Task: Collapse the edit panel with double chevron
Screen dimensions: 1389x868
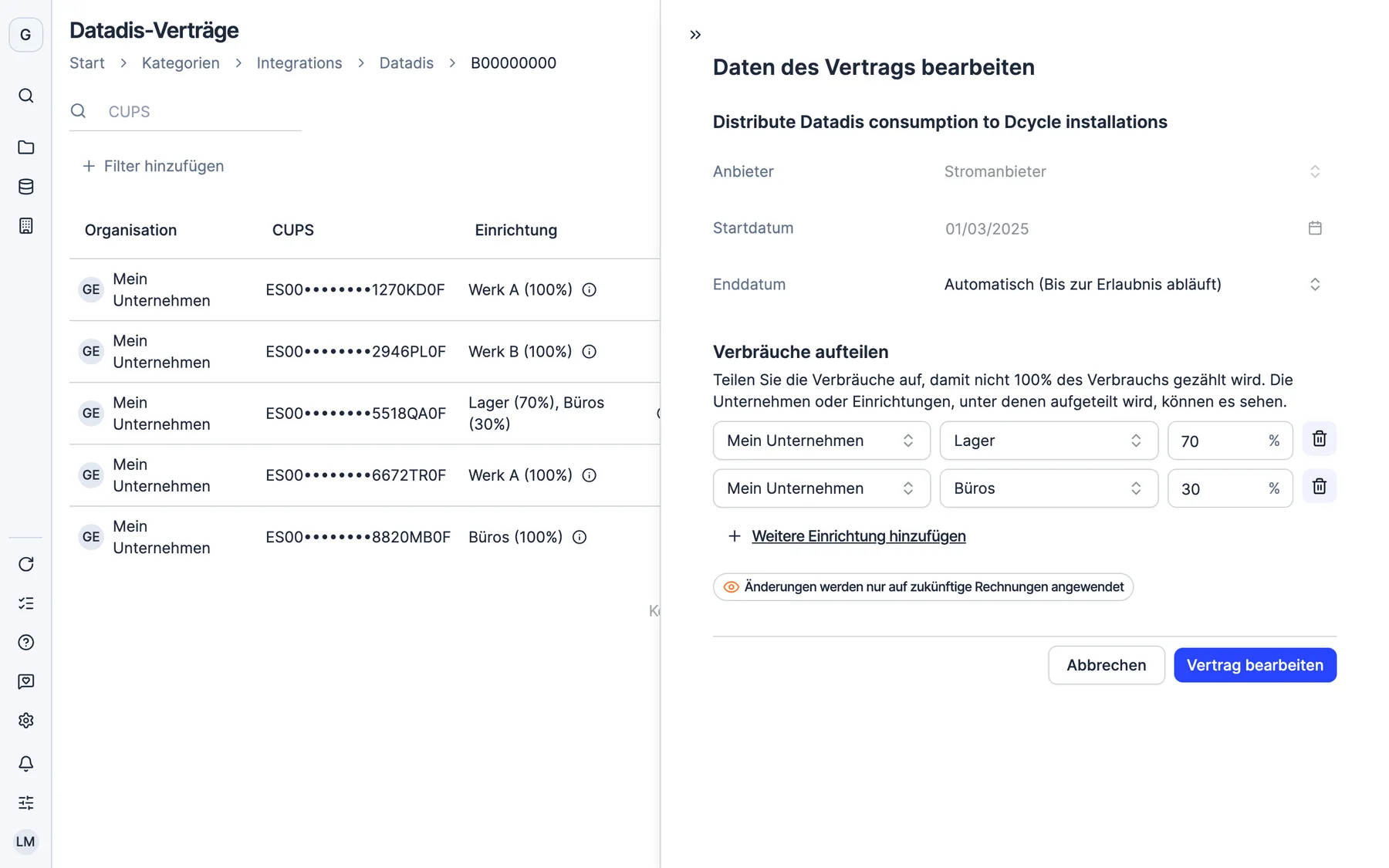Action: pos(695,35)
